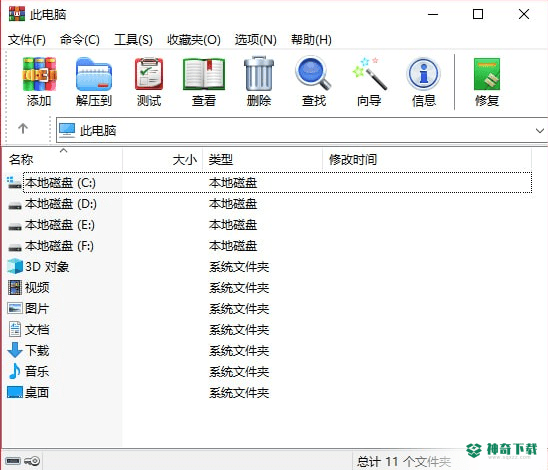Click the 本地磁盘 type cell for D:
The width and height of the screenshot is (548, 470).
pyautogui.click(x=233, y=204)
